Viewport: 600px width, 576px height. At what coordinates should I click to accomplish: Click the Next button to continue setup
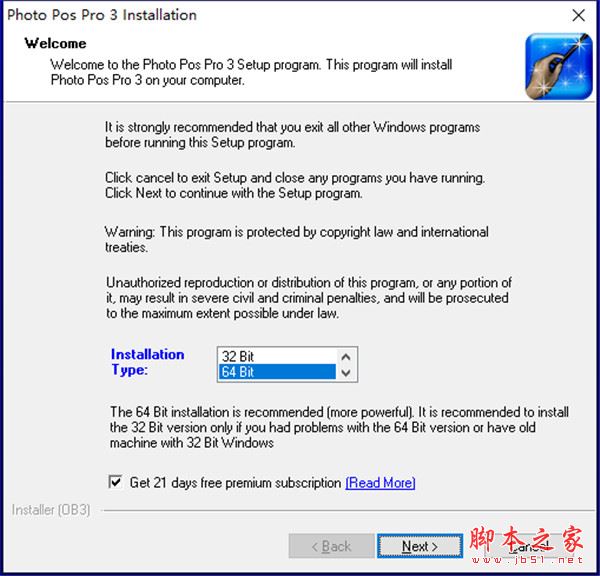point(419,546)
